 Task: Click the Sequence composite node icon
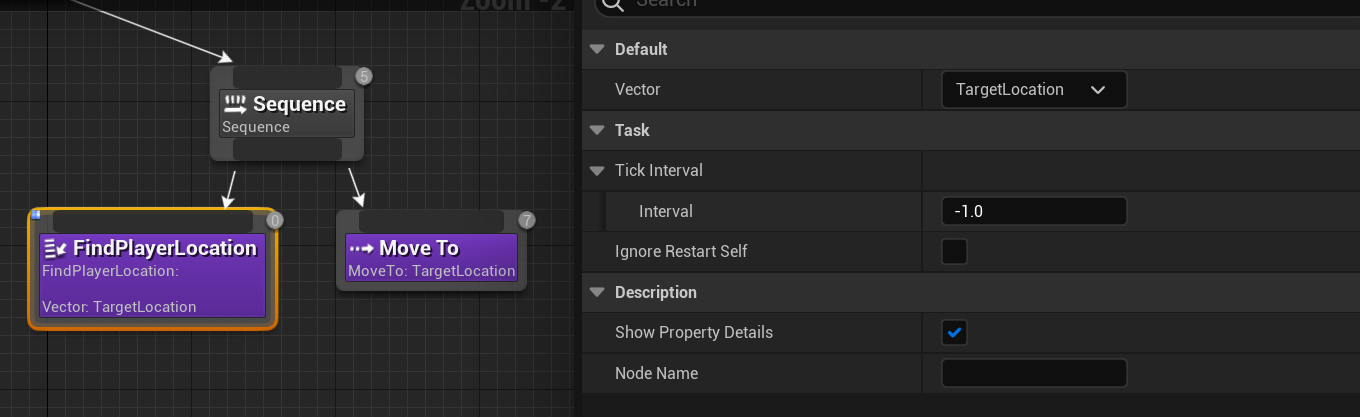[x=235, y=104]
